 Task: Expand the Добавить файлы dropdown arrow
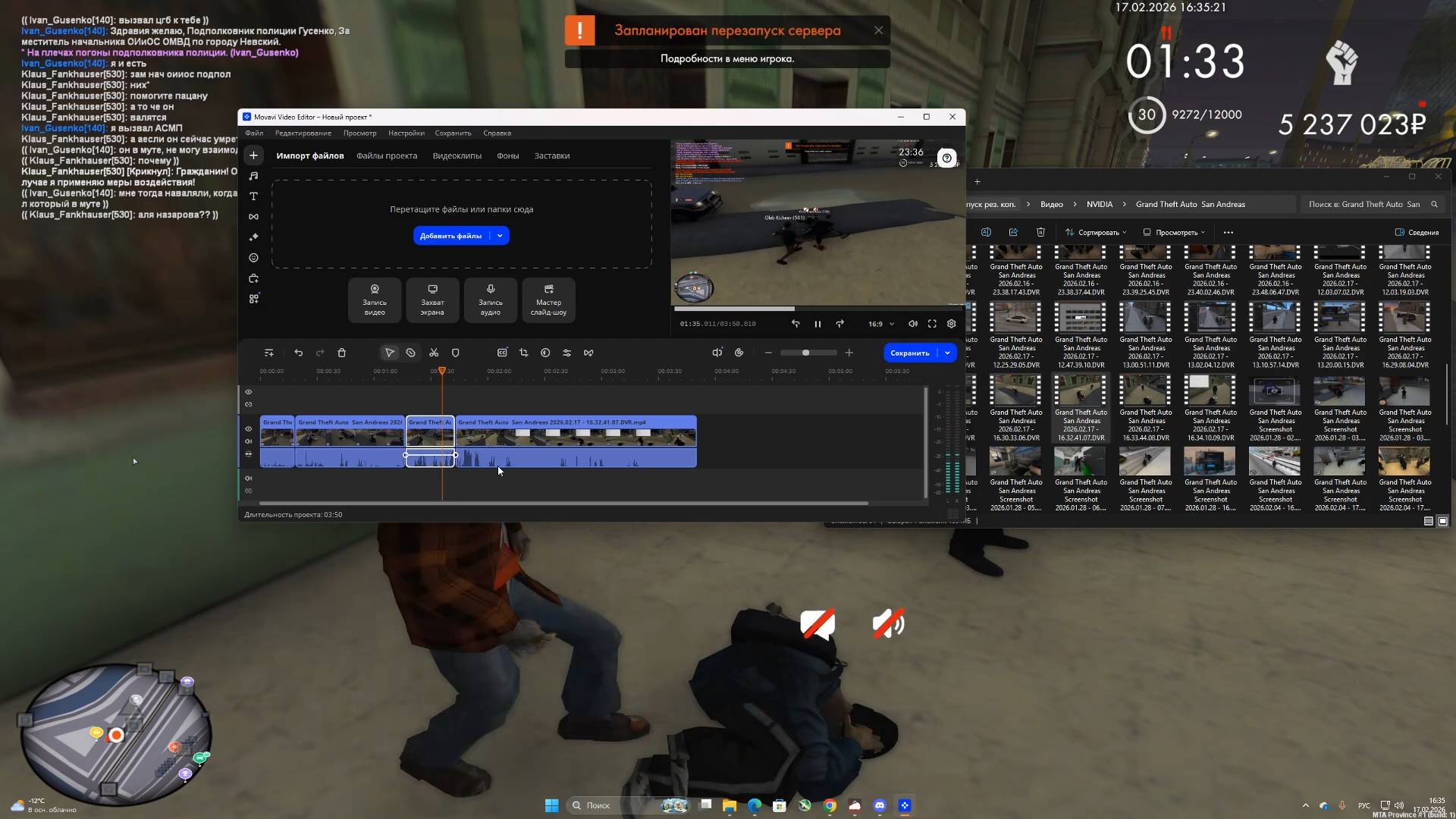click(500, 236)
